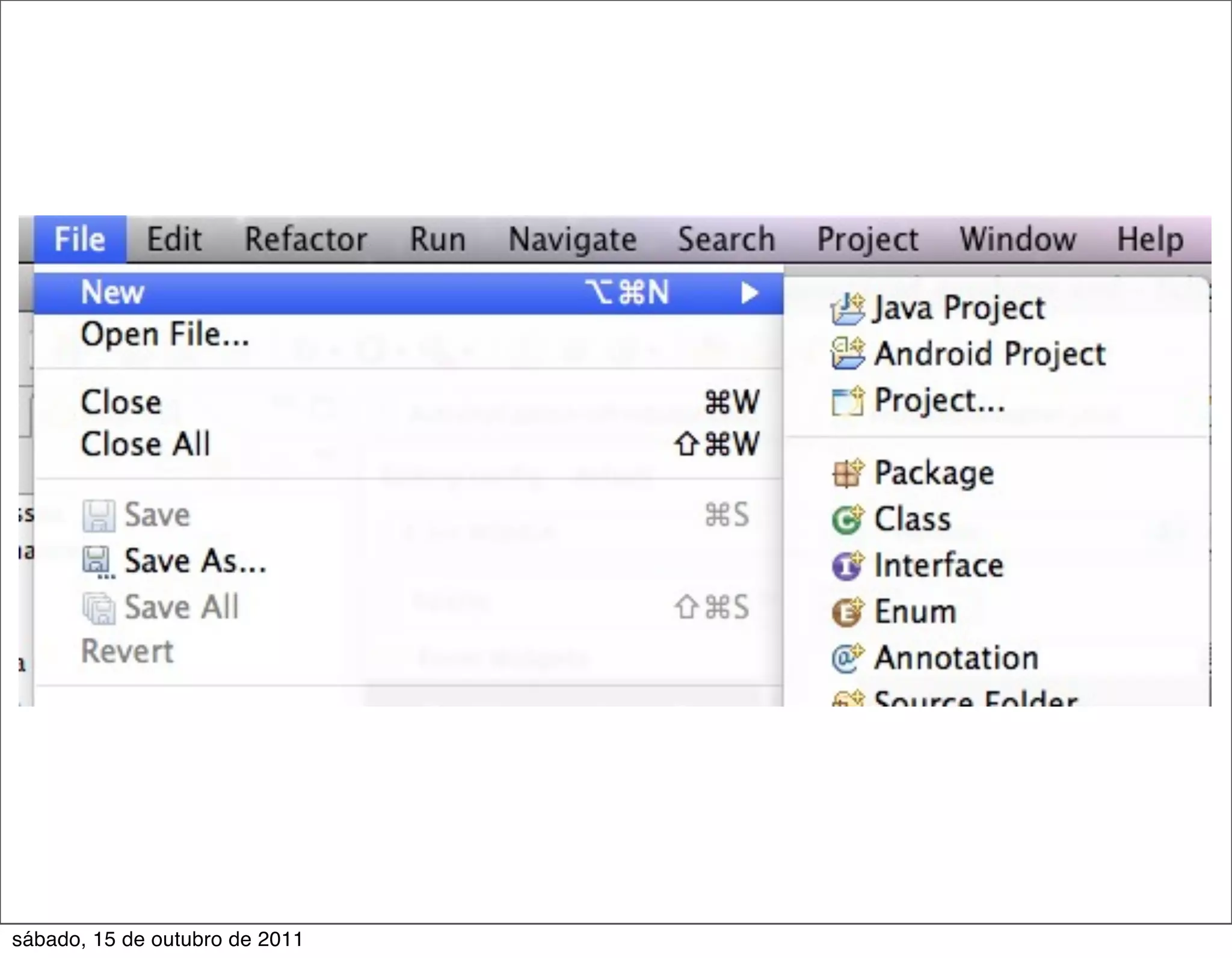
Task: Open the Navigate menu
Action: coord(572,239)
